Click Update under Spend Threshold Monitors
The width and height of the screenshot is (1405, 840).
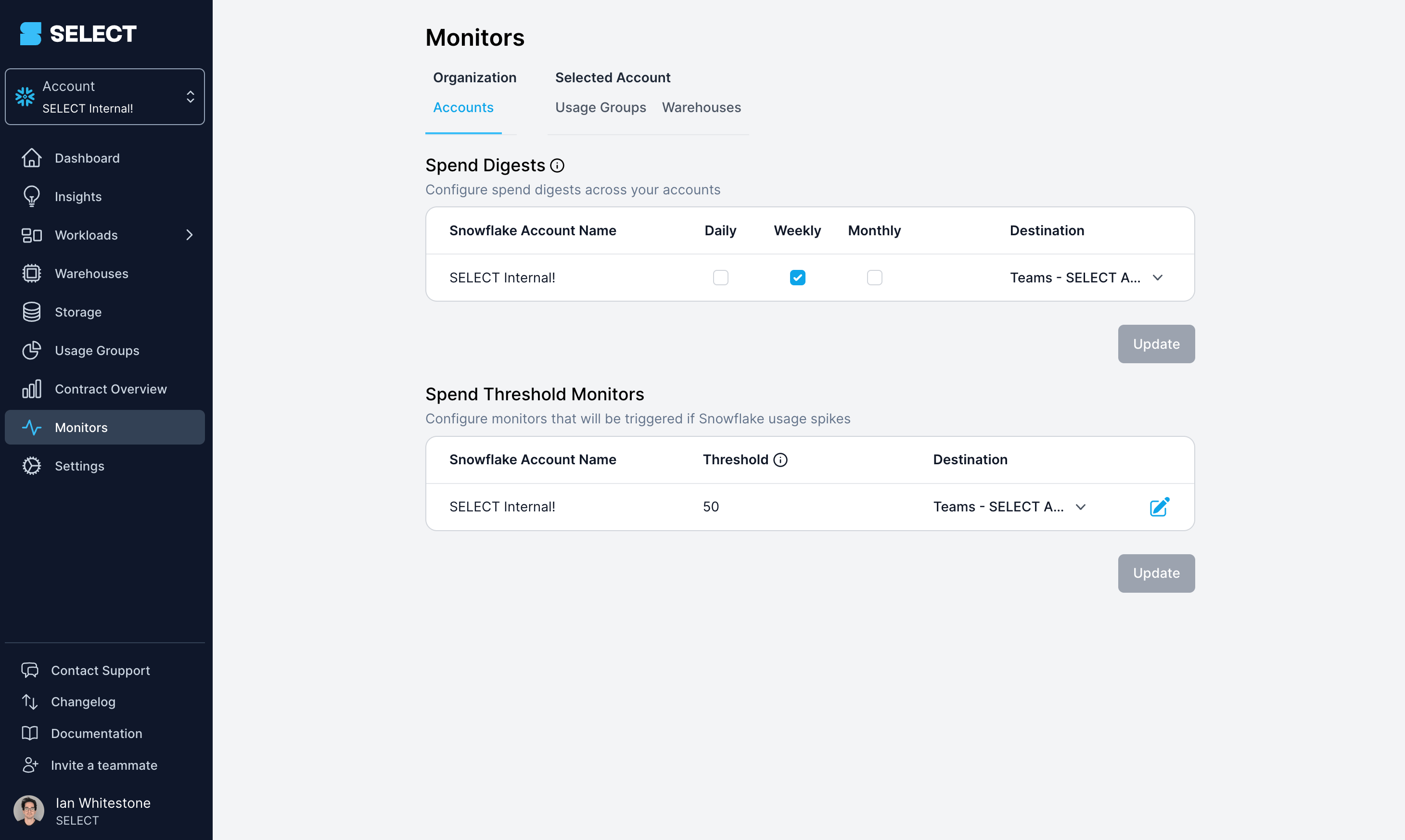tap(1156, 573)
